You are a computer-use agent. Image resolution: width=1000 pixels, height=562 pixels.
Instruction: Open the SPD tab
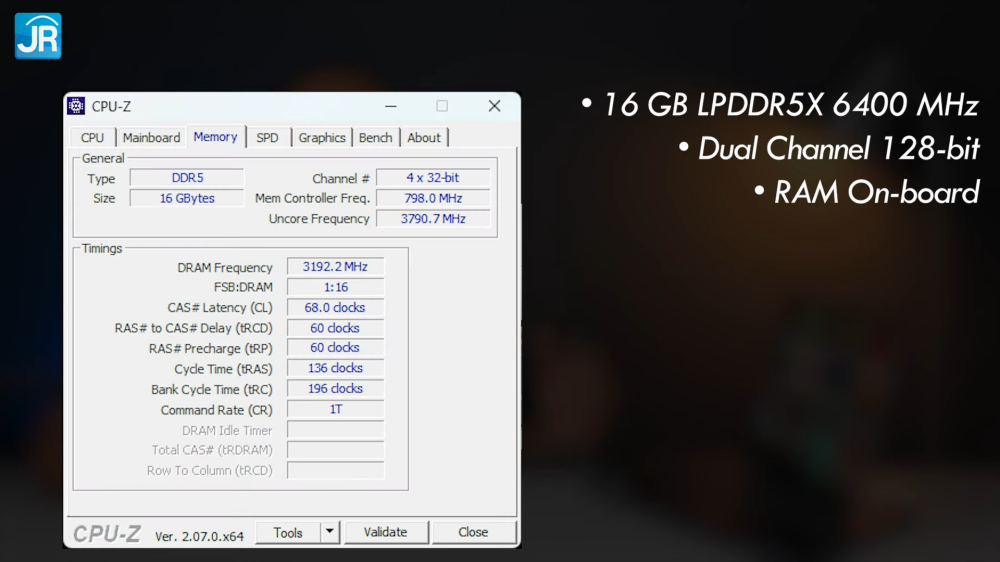point(267,138)
